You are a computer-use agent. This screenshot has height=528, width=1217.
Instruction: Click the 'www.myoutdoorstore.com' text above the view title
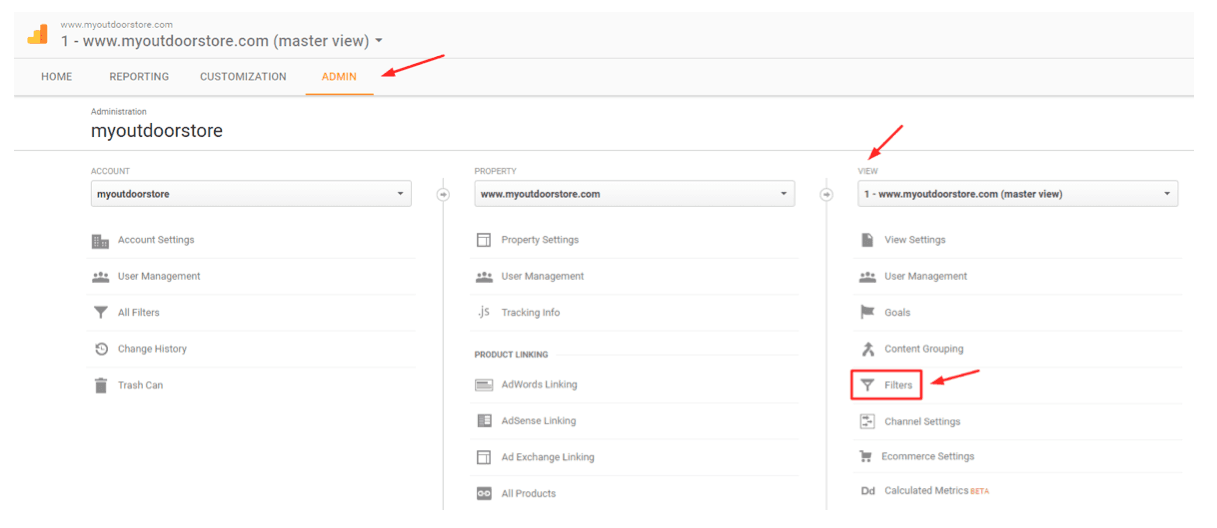tap(116, 24)
